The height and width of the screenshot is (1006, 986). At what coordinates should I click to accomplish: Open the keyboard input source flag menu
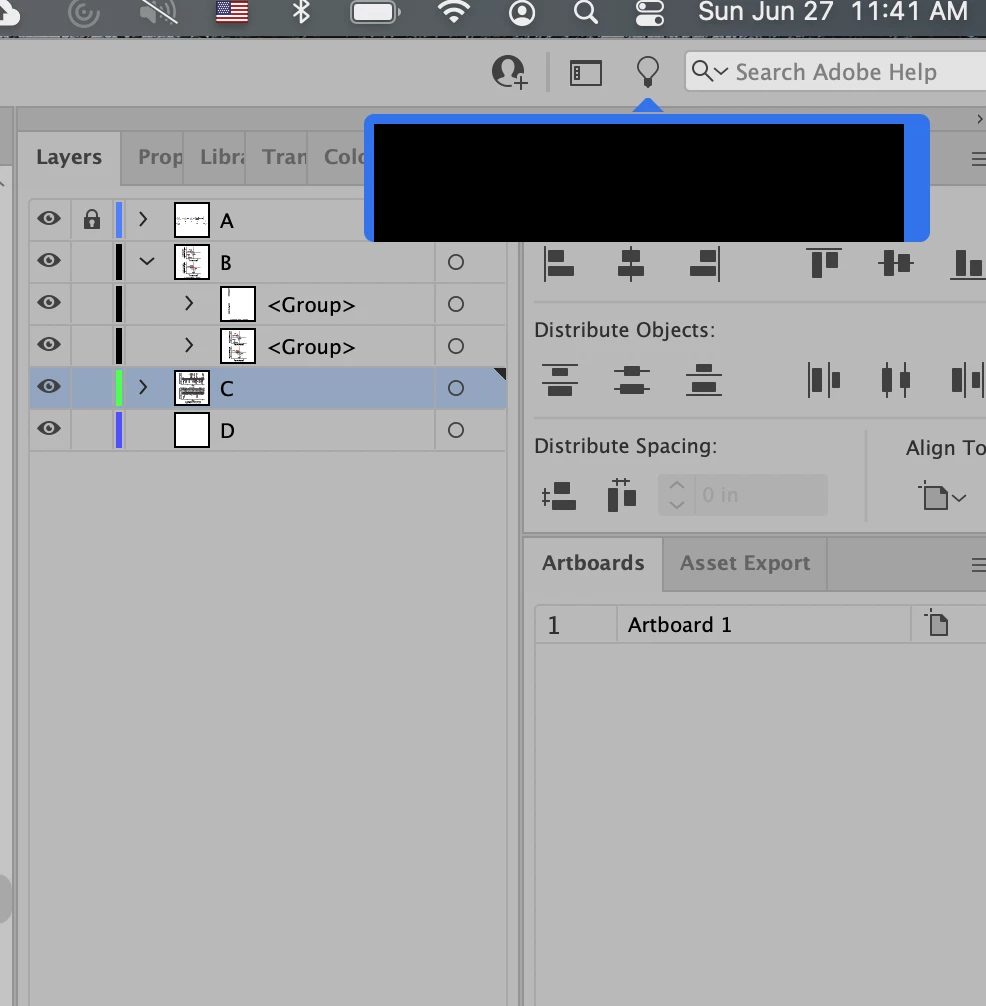pyautogui.click(x=232, y=12)
